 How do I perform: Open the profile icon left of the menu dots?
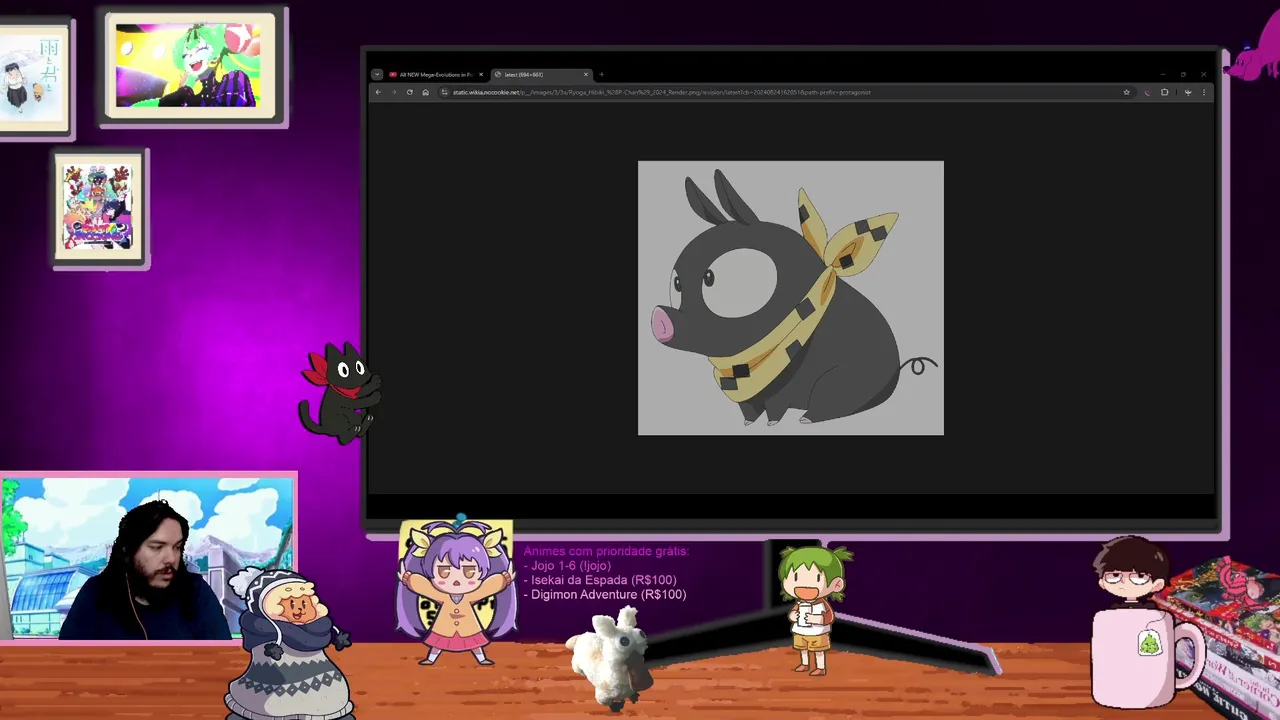coord(1187,92)
